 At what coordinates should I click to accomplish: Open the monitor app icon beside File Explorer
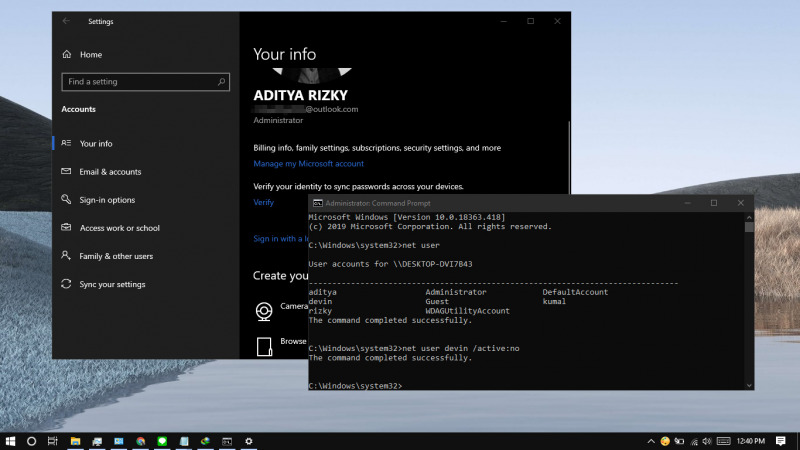pos(97,441)
